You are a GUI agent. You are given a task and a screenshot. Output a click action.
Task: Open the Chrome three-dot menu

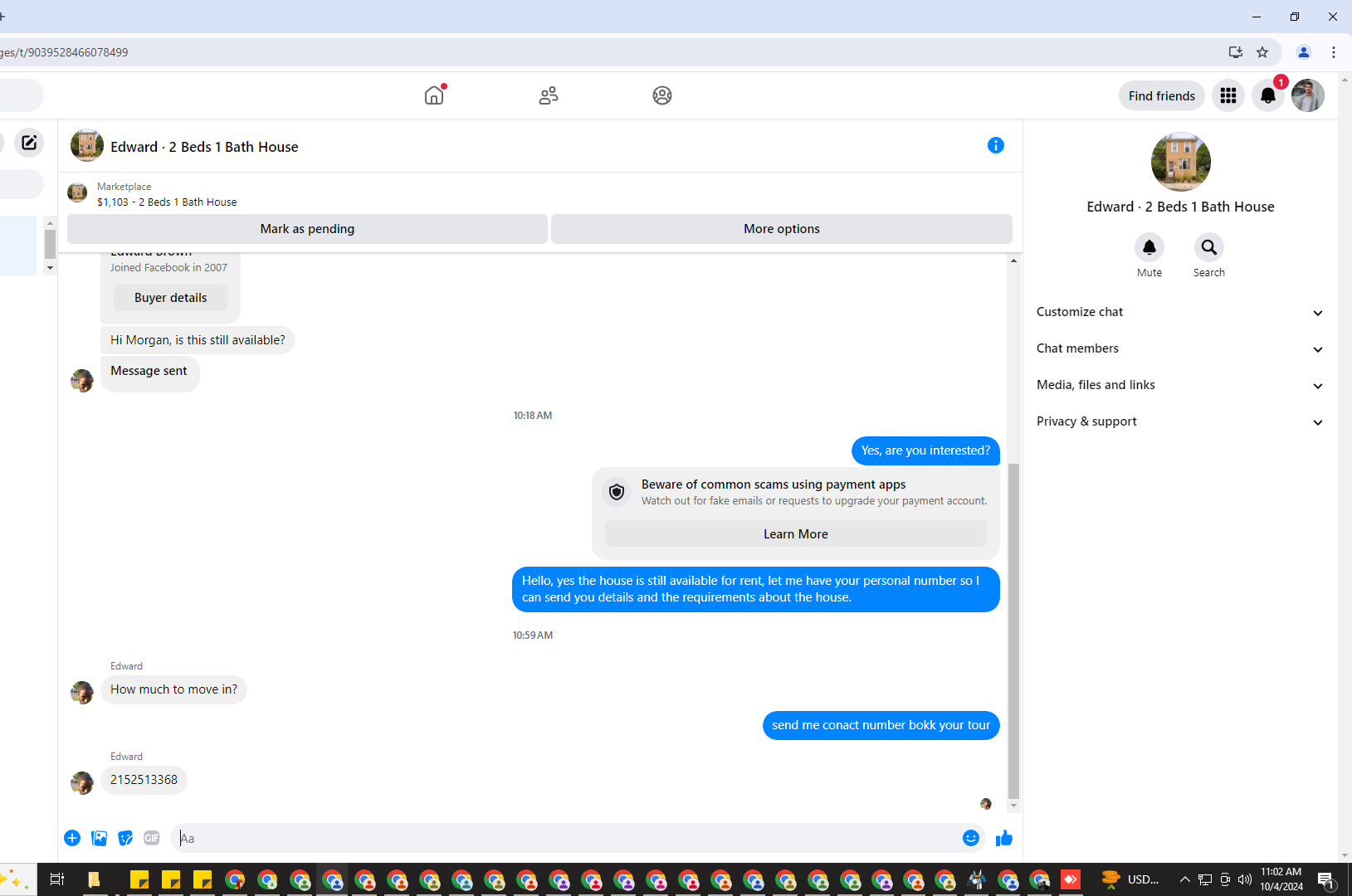point(1334,52)
